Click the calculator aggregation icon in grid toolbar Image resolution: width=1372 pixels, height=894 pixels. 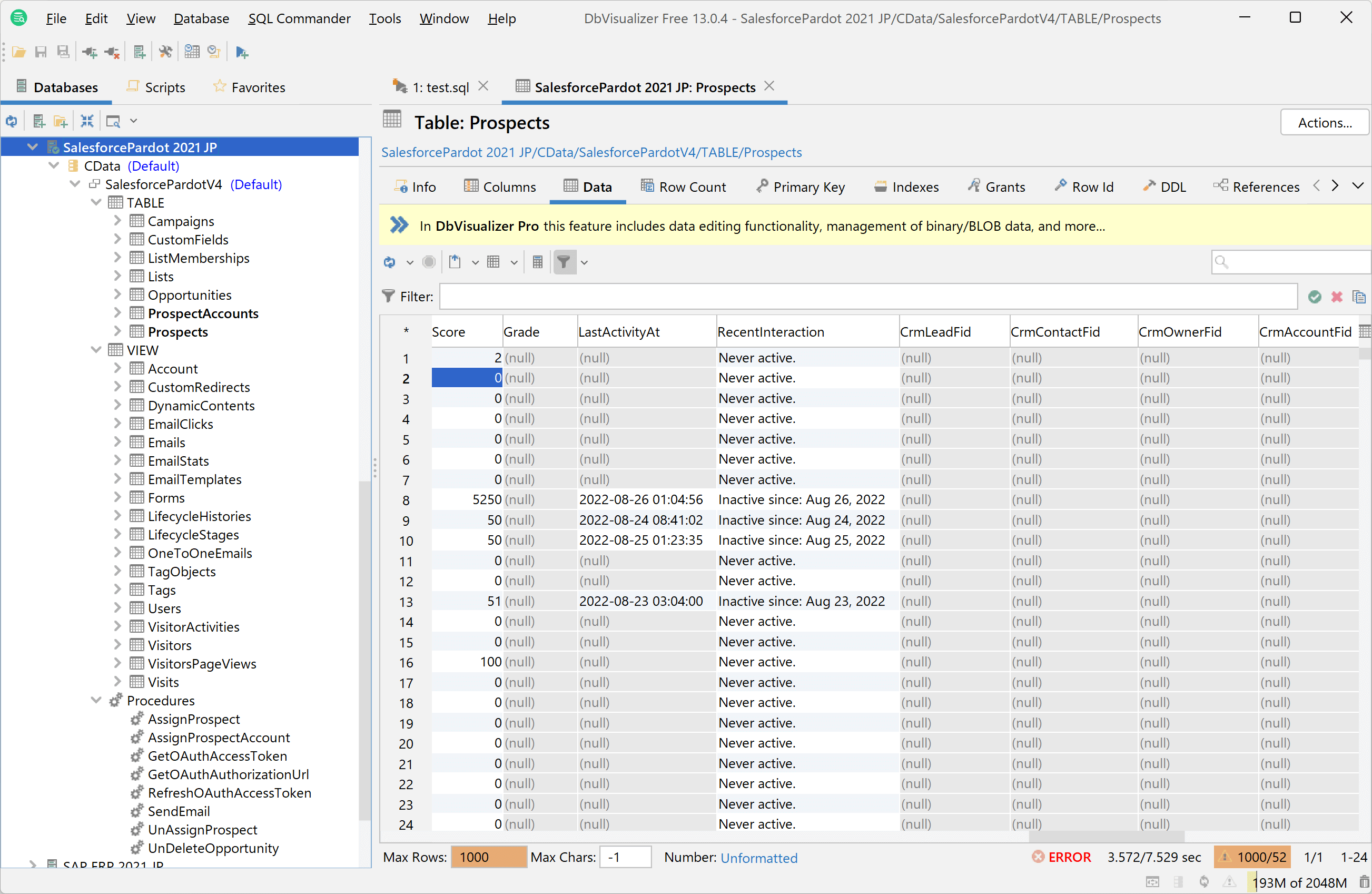537,262
